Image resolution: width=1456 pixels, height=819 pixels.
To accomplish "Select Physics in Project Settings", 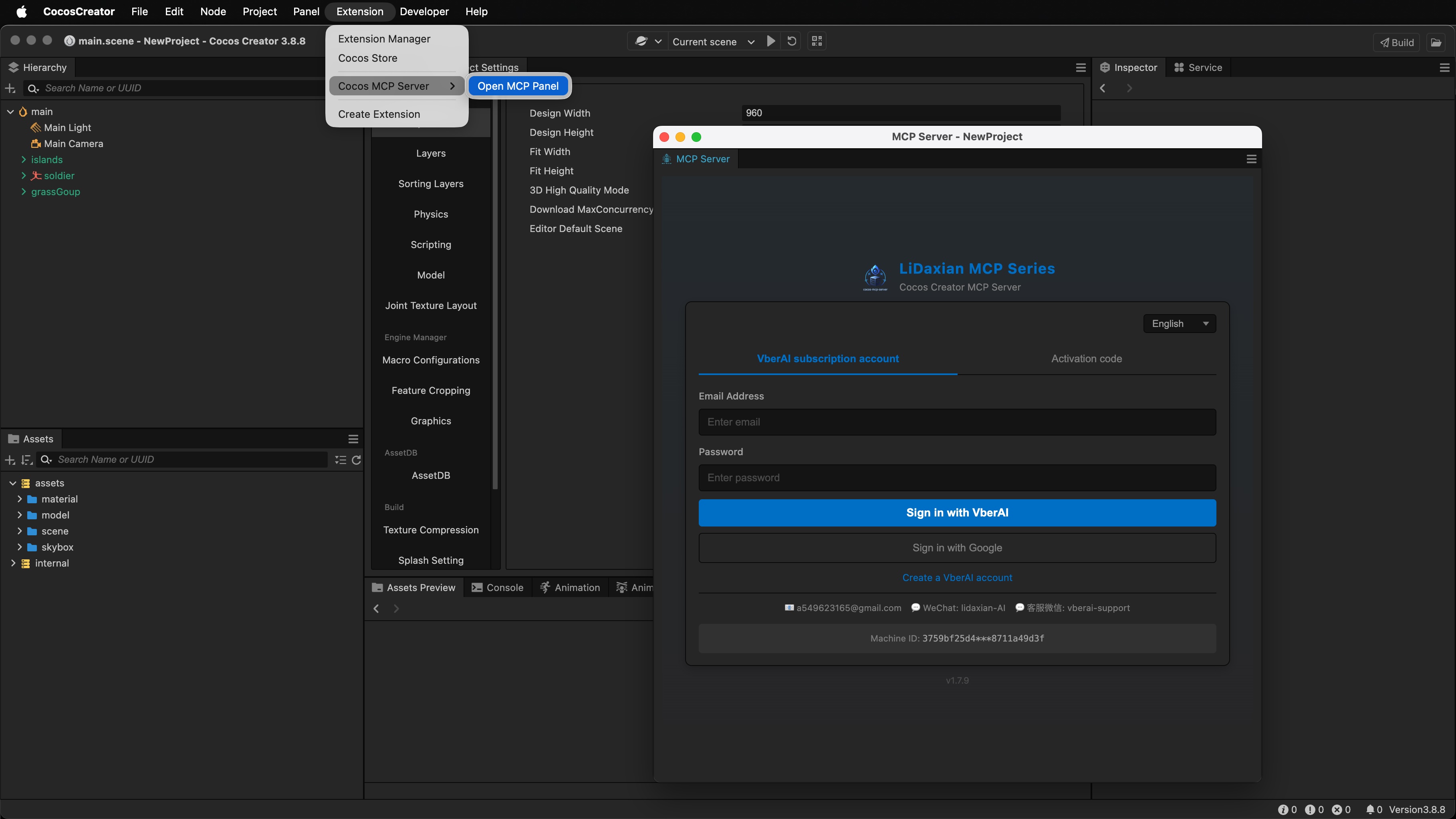I will (x=431, y=214).
